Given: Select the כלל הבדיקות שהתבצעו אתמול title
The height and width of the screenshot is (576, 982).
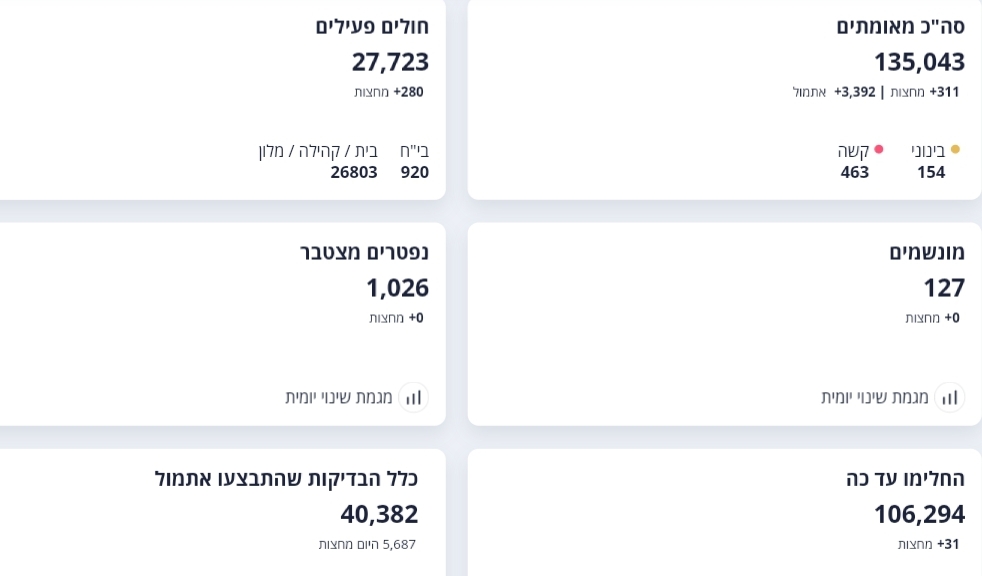Looking at the screenshot, I should point(286,478).
